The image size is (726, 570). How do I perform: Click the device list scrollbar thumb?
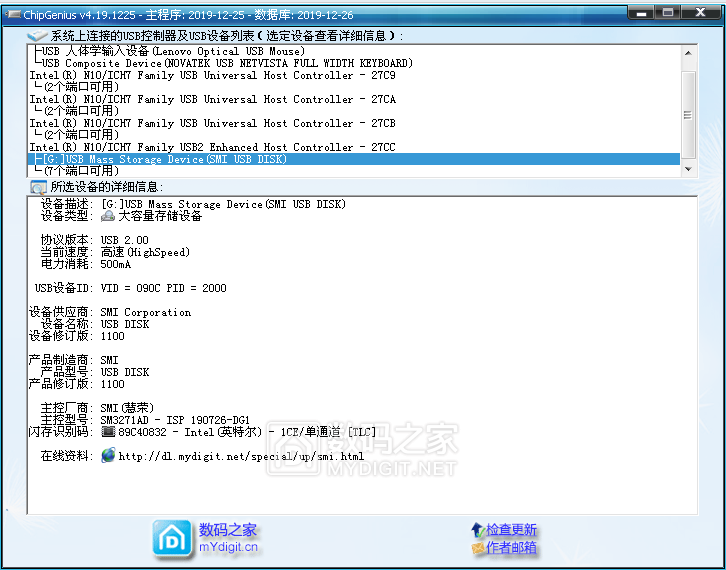coord(688,115)
